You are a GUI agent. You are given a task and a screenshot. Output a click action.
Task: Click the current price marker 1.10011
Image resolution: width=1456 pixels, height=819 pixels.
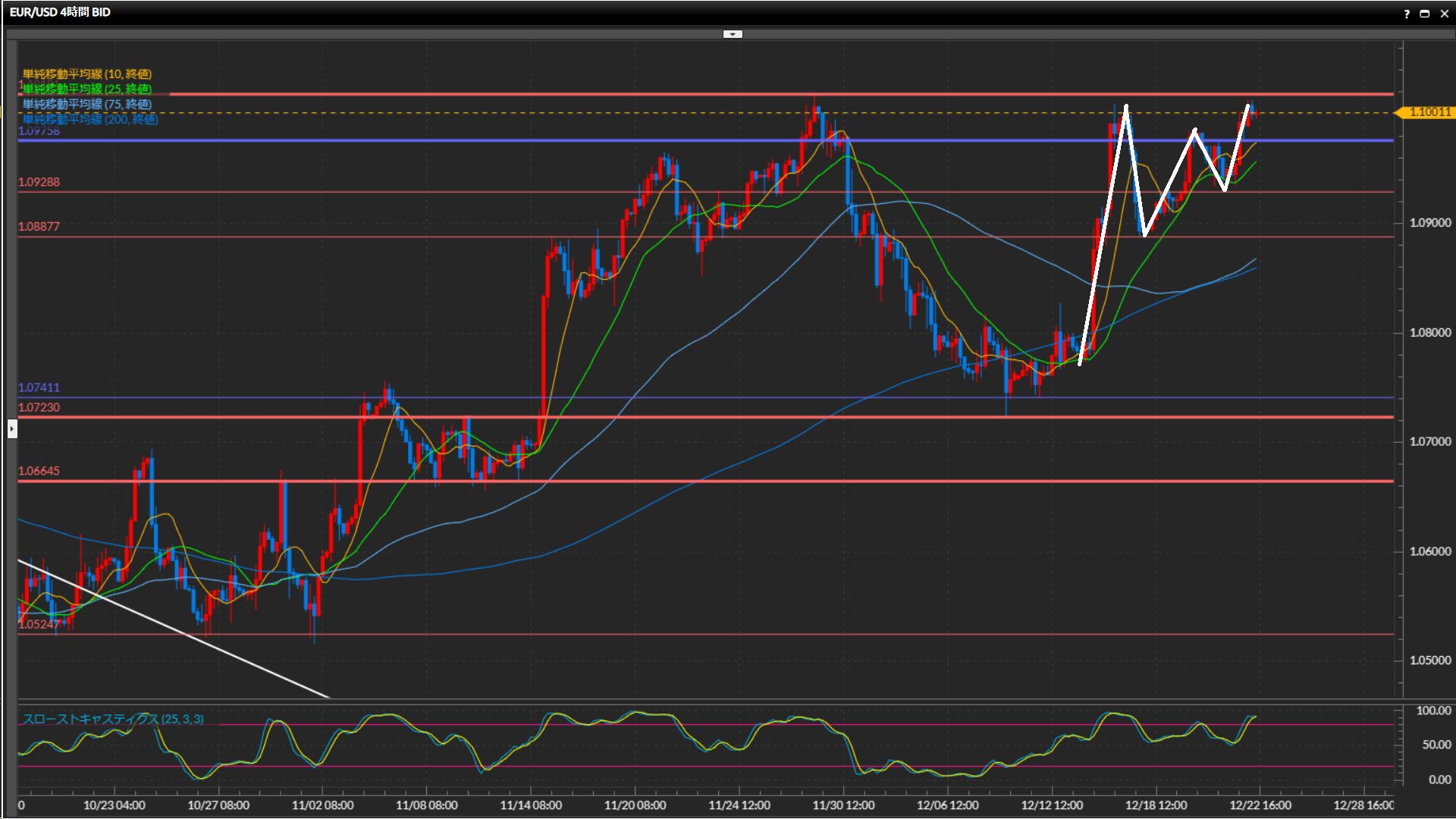pyautogui.click(x=1429, y=112)
